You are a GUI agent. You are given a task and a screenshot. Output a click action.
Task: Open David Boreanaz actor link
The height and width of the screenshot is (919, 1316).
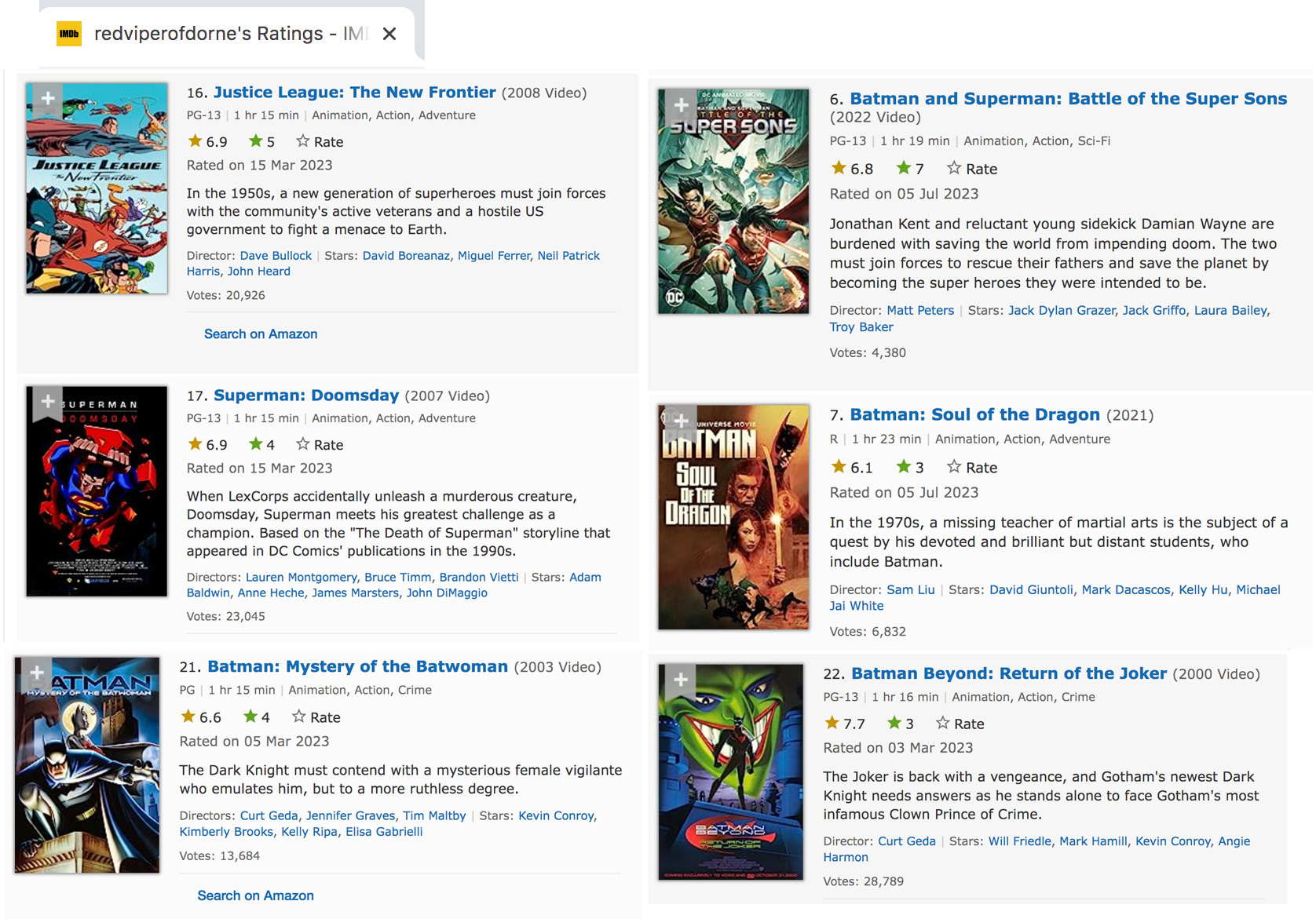coord(406,256)
